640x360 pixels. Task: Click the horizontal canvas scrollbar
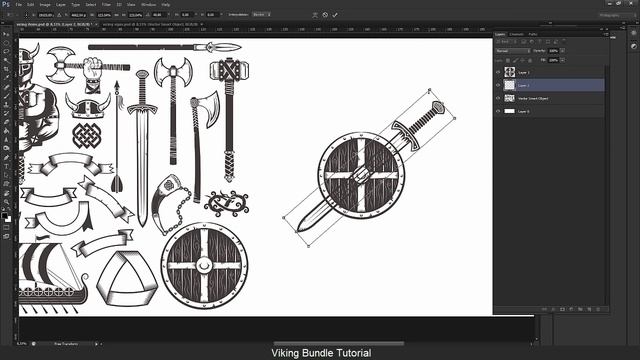tap(339, 344)
